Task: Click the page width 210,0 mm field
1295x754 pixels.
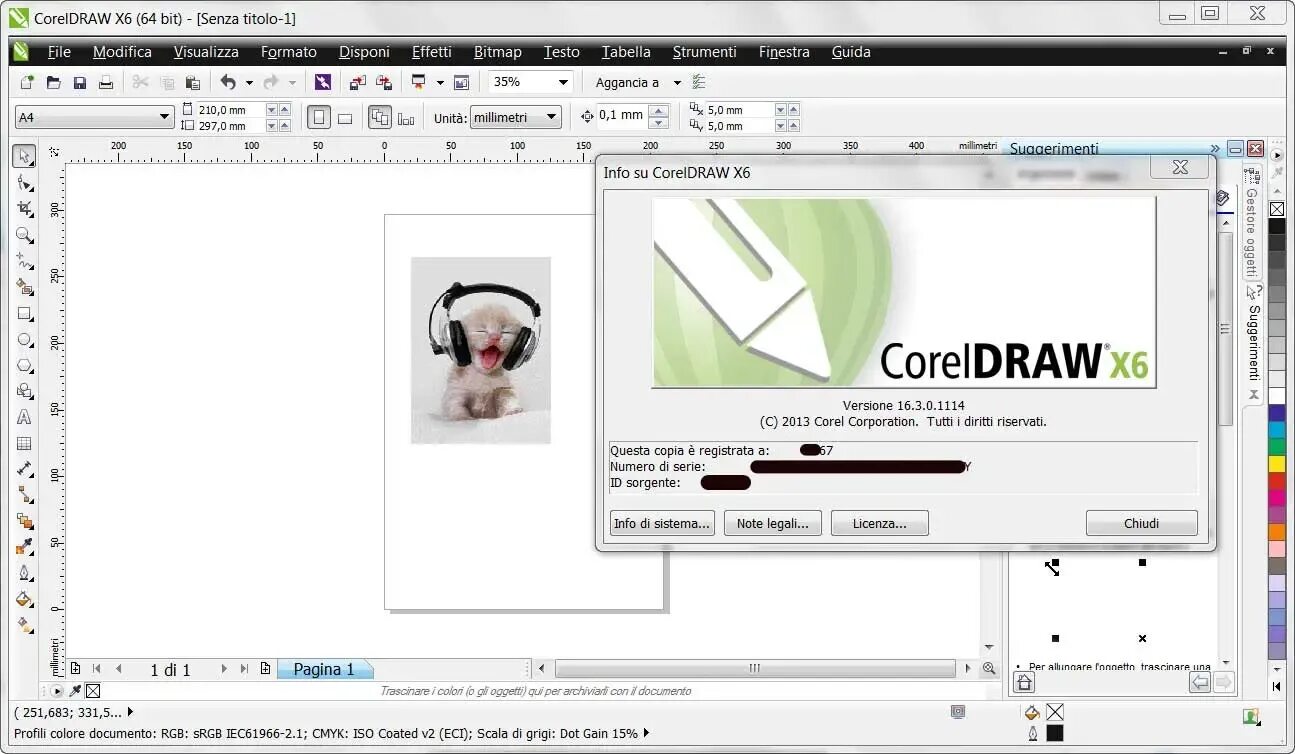Action: point(230,110)
